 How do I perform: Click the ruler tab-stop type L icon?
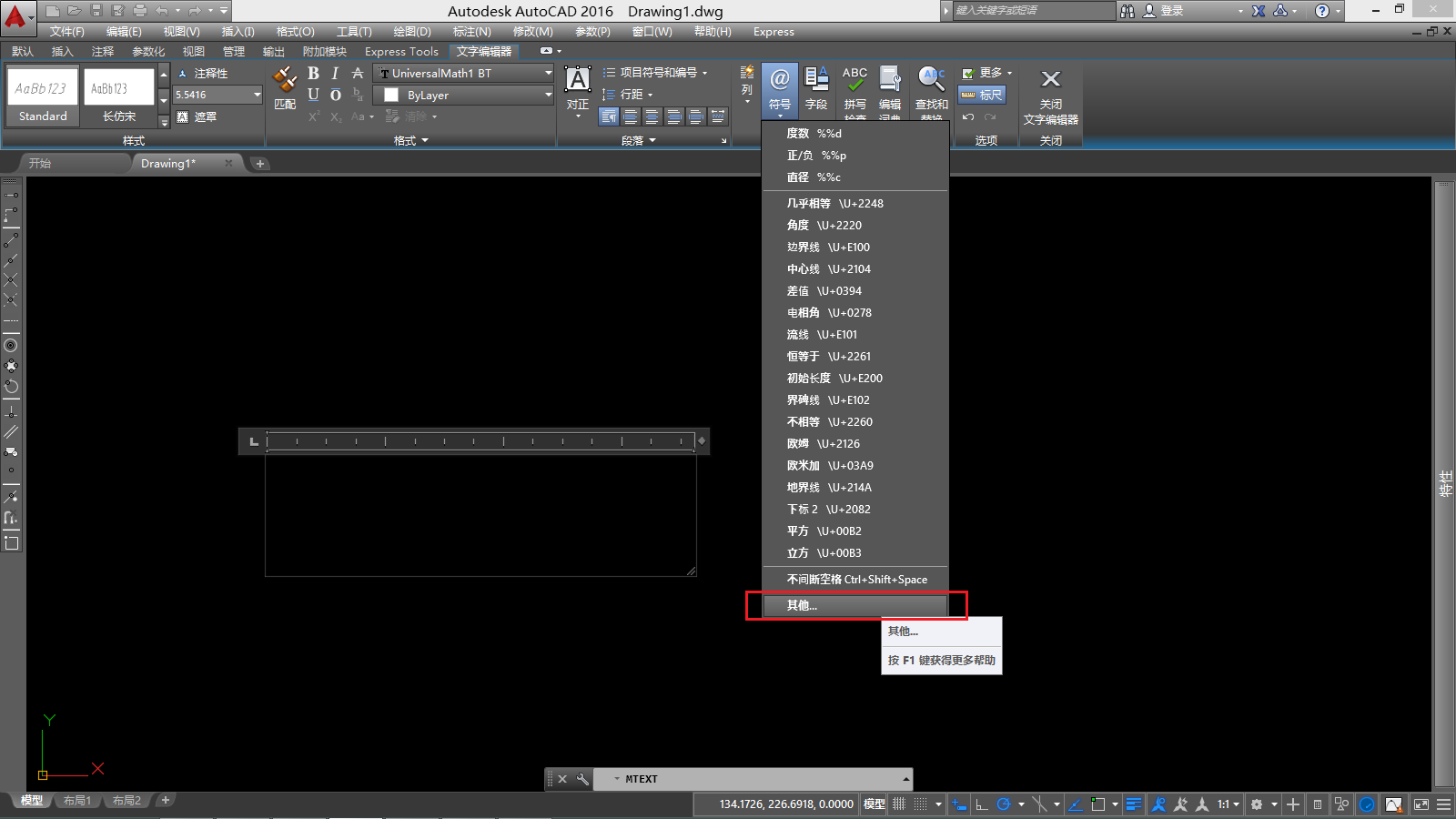tap(254, 441)
